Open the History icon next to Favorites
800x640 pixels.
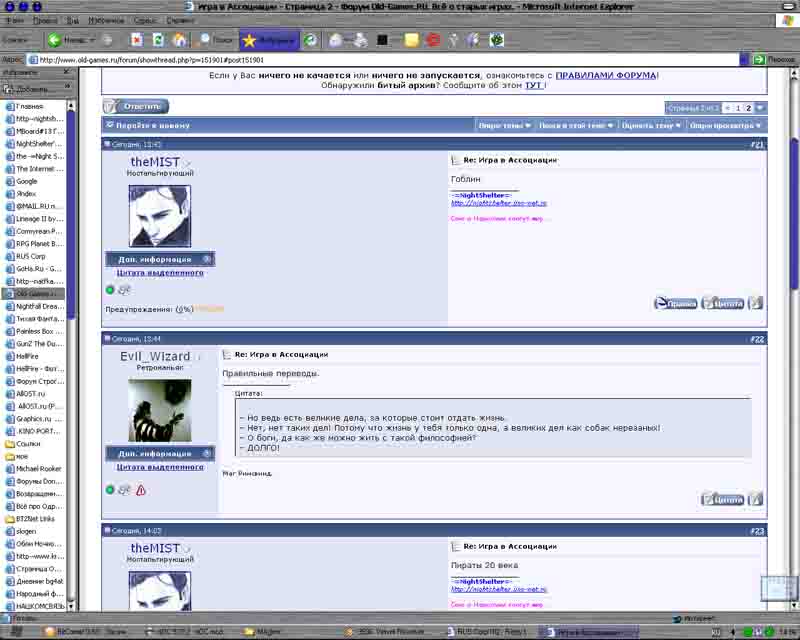pos(310,40)
